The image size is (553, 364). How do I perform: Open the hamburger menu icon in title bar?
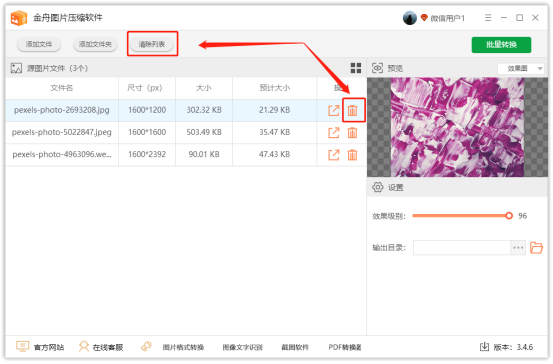click(x=488, y=18)
